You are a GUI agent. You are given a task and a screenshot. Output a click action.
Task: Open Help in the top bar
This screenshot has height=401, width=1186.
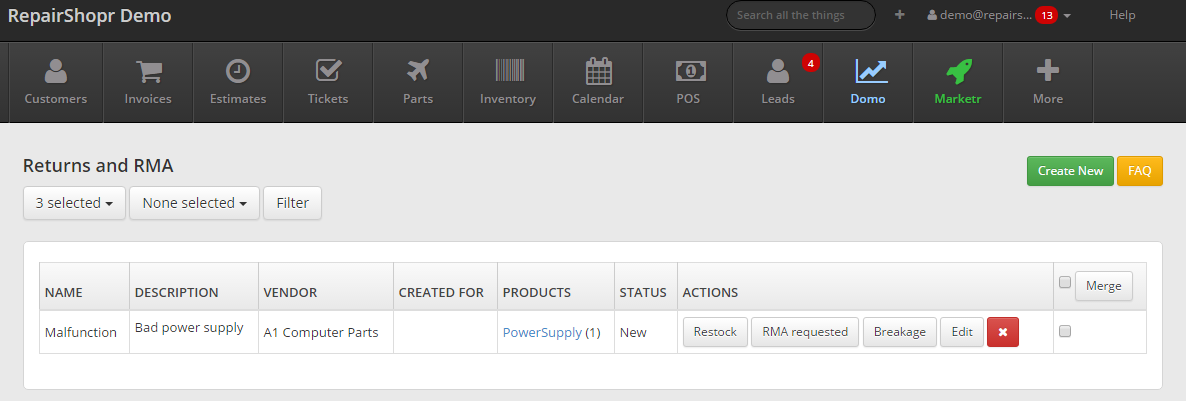(x=1122, y=15)
